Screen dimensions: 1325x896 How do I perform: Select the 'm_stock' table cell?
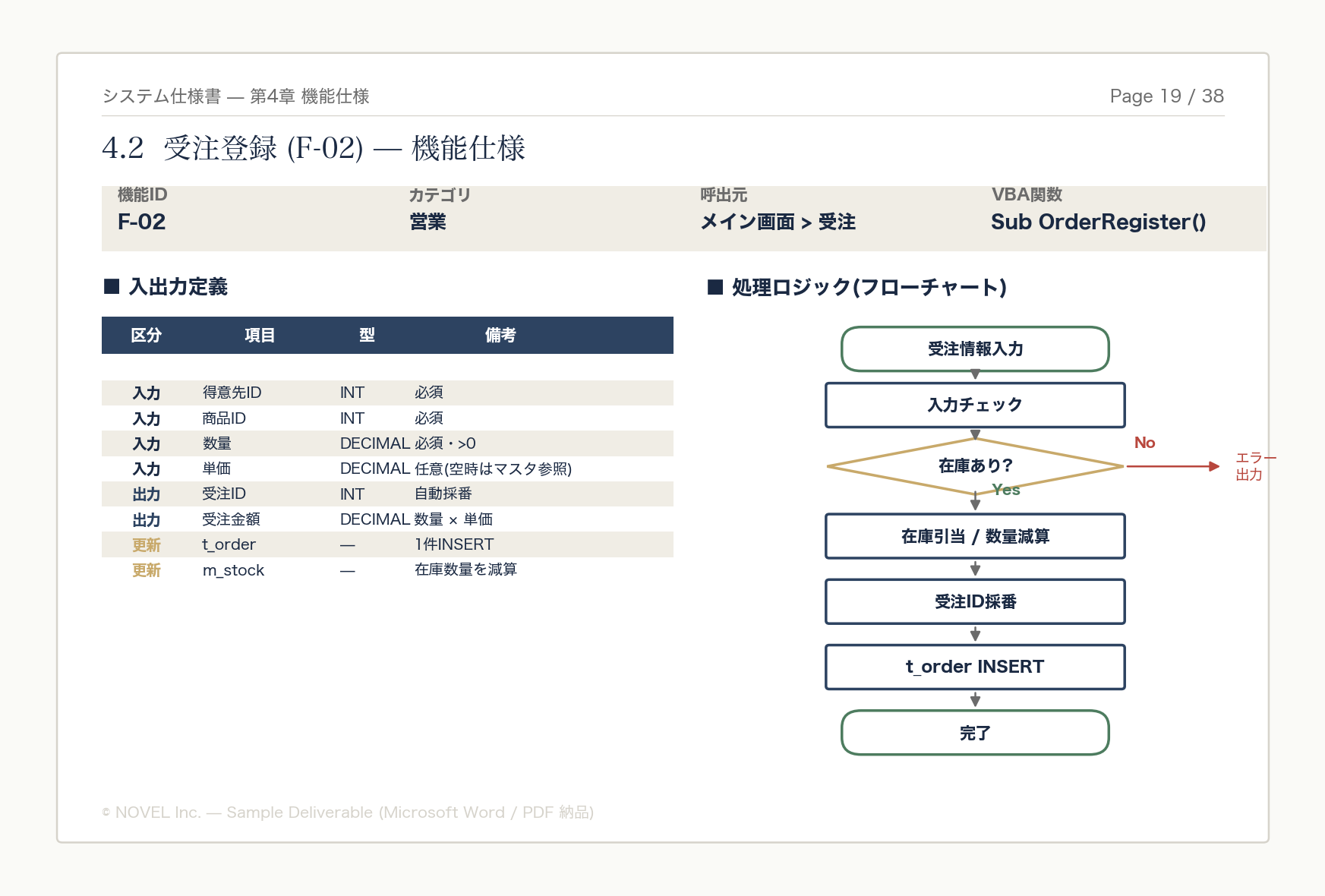[x=233, y=570]
